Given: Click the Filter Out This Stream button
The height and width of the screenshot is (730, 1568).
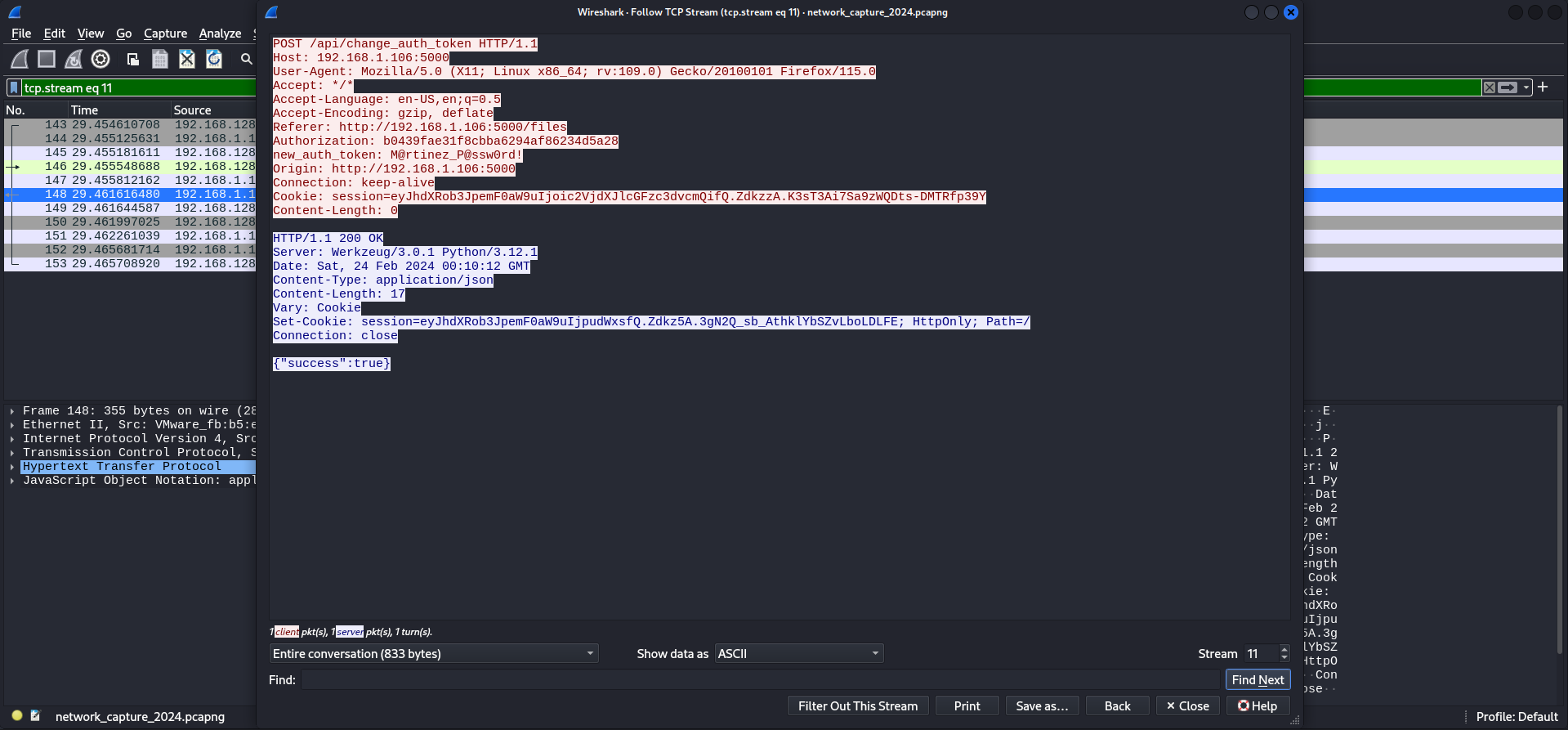Looking at the screenshot, I should tap(857, 705).
